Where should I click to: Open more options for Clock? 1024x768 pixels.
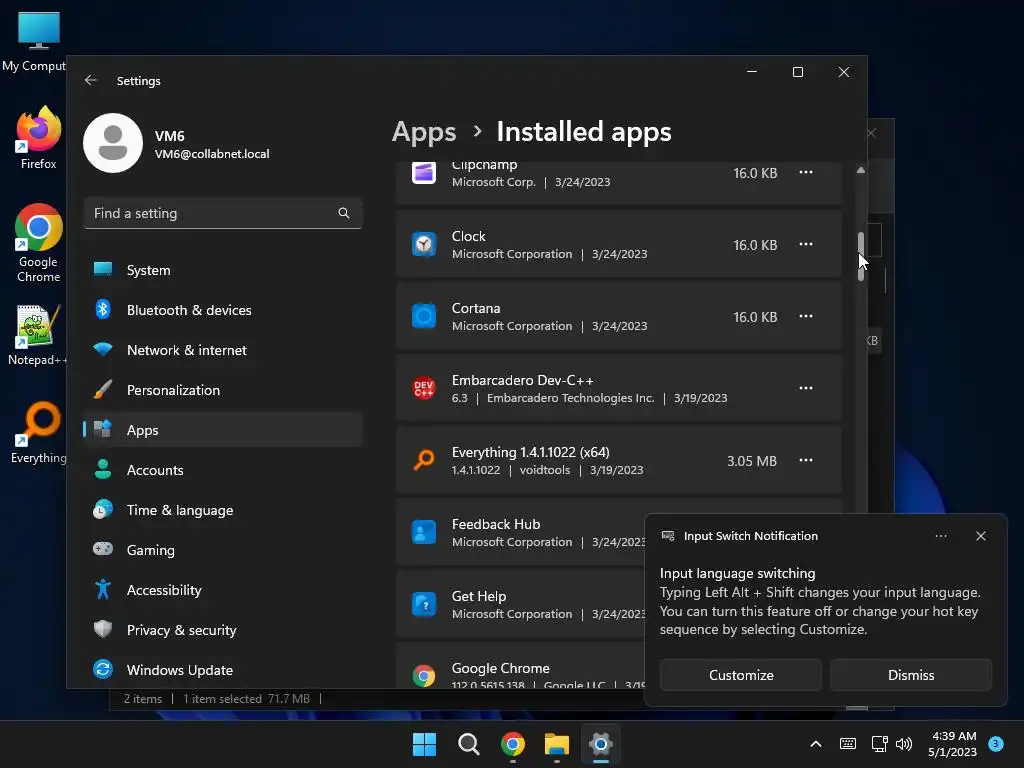tap(806, 244)
